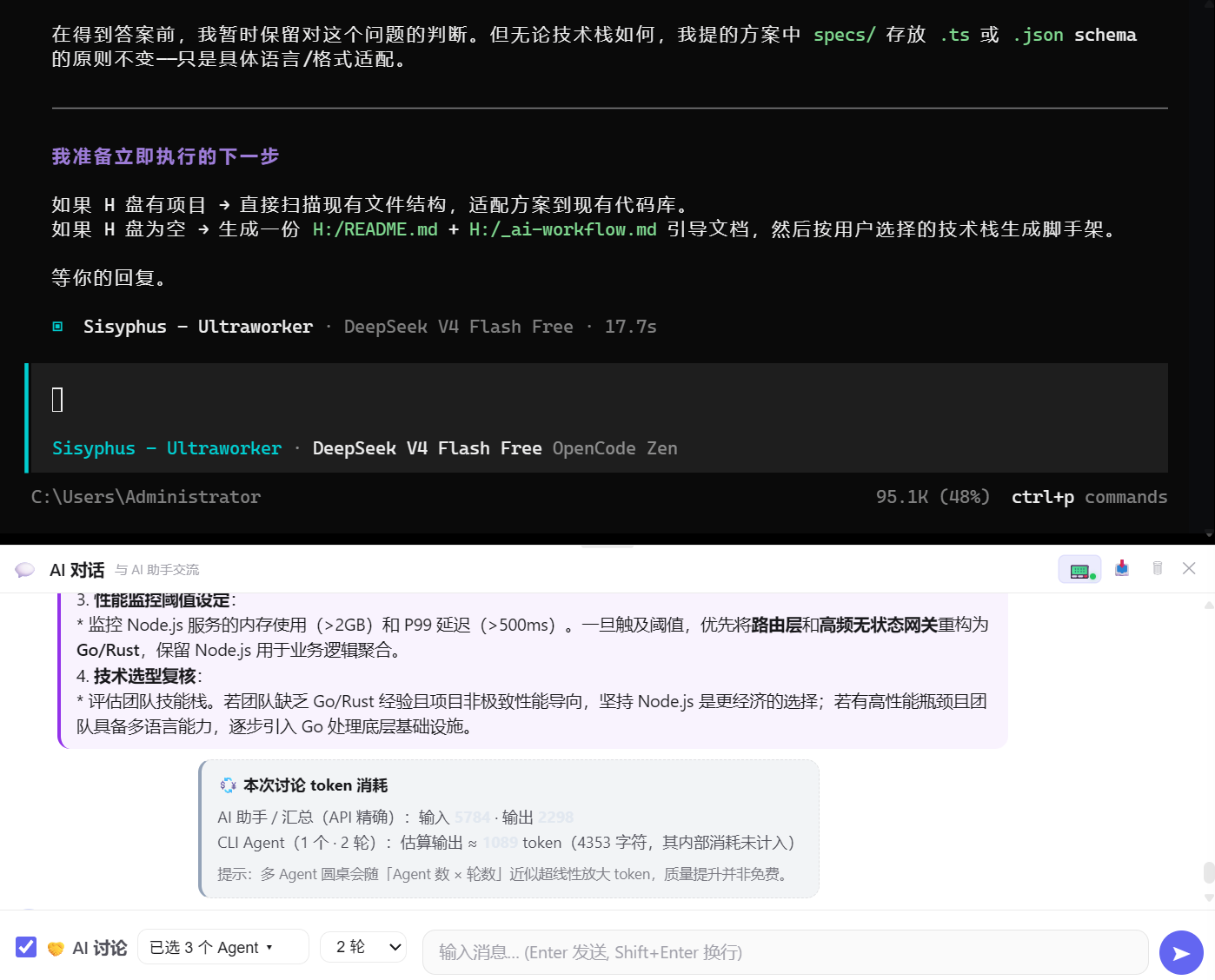The height and width of the screenshot is (980, 1215).
Task: Click the specs/ path in terminal text
Action: pyautogui.click(x=845, y=35)
